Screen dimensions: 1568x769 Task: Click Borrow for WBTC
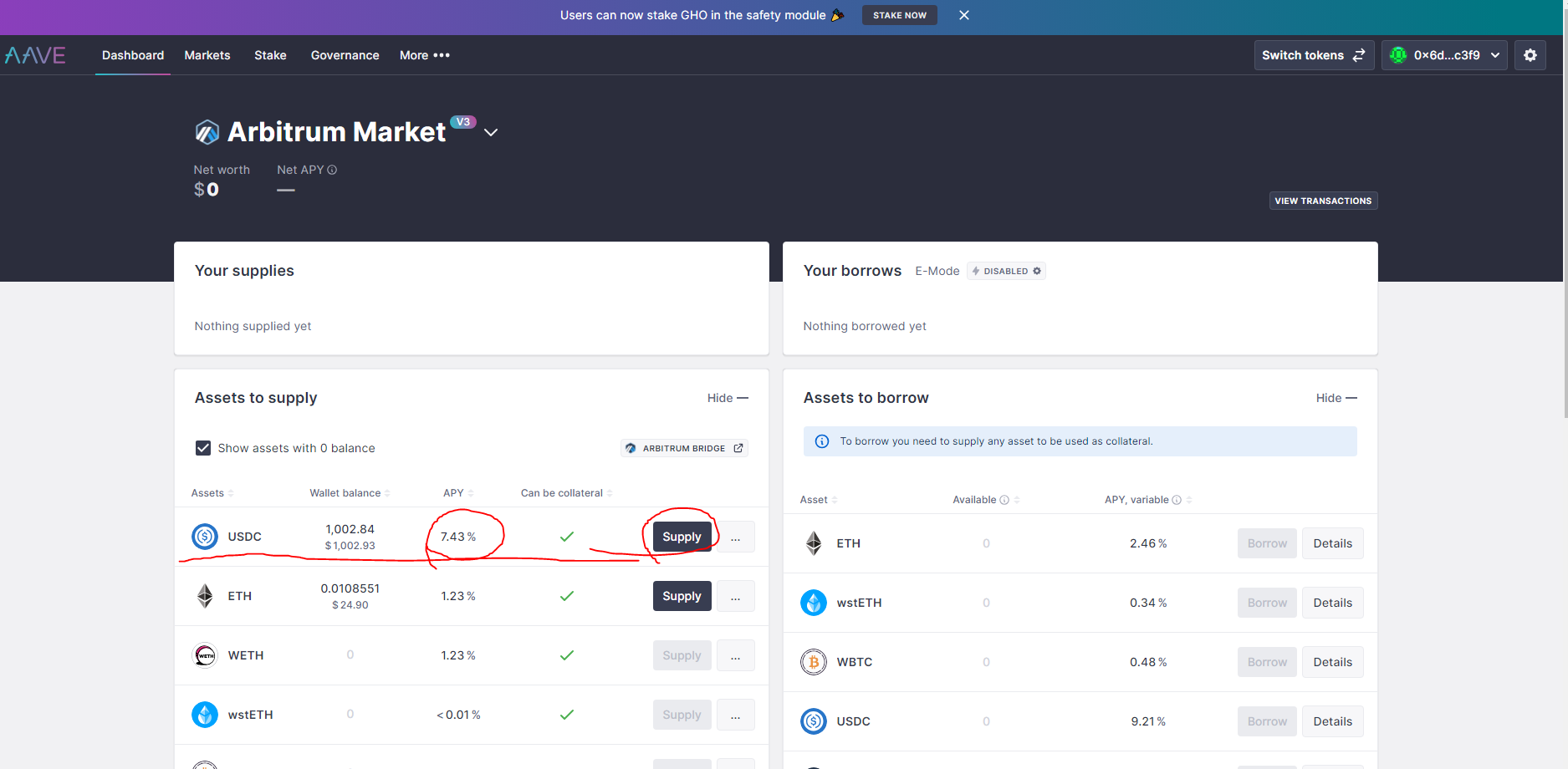1267,662
